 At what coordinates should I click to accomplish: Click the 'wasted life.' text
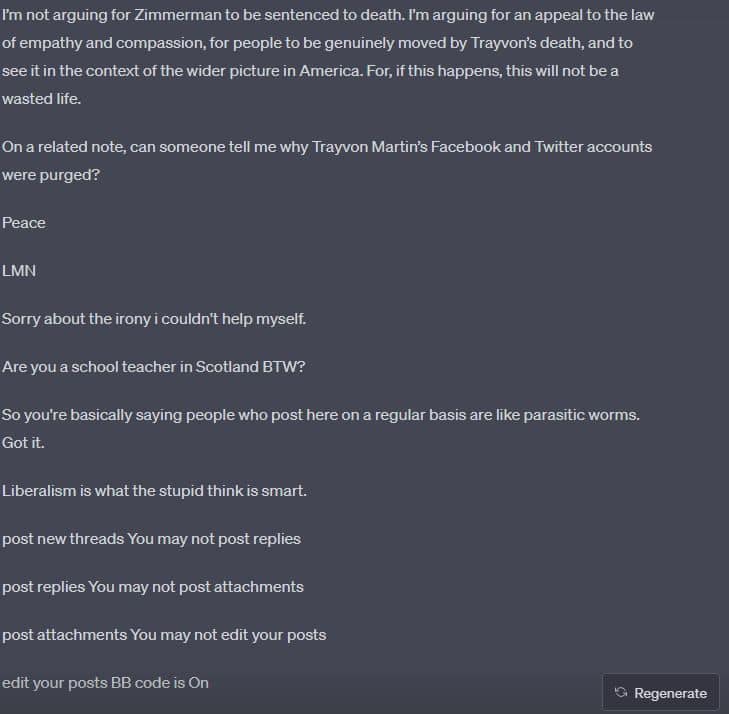41,99
